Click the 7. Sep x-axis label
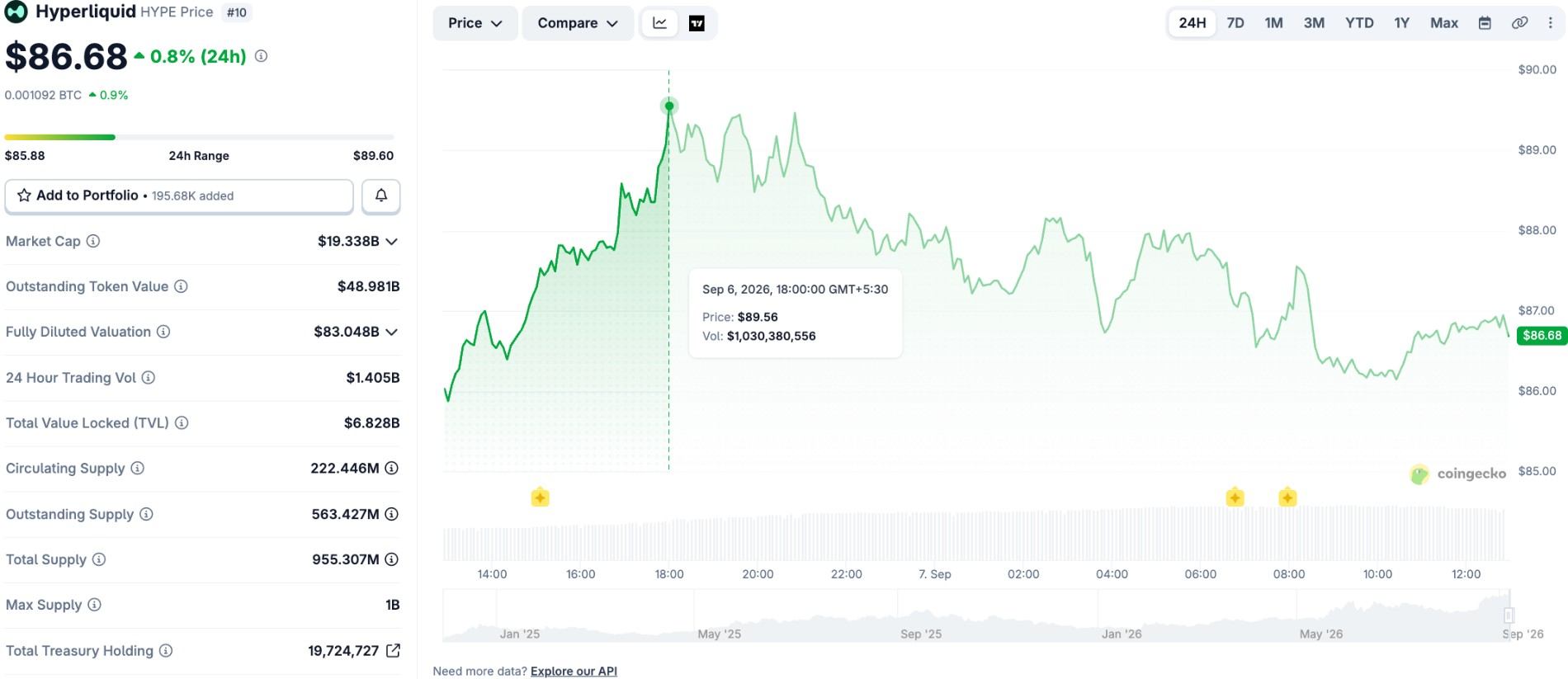The height and width of the screenshot is (679, 1568). point(935,574)
